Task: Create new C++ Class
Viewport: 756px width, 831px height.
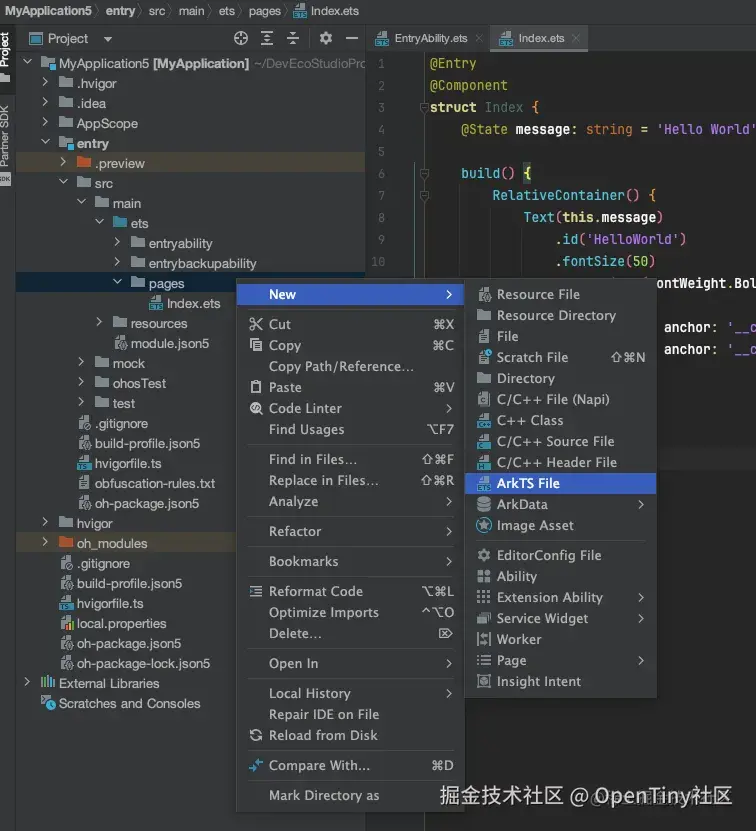Action: click(x=560, y=421)
